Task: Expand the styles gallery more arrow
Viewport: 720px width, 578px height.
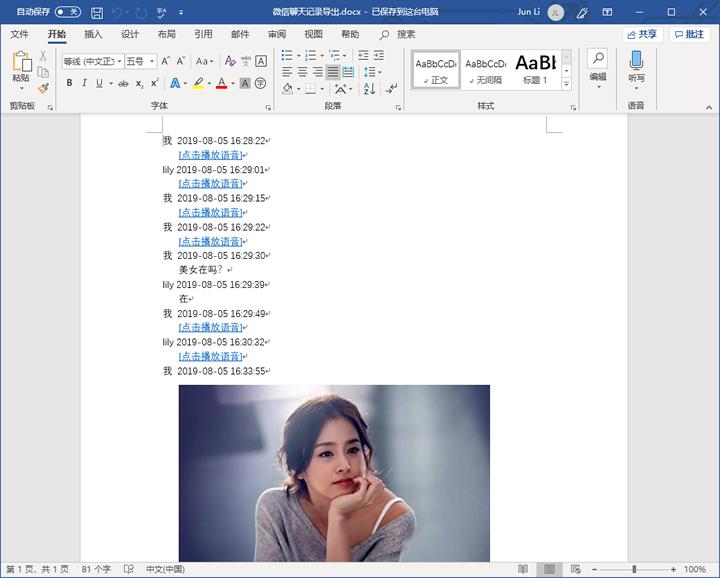Action: tap(566, 85)
